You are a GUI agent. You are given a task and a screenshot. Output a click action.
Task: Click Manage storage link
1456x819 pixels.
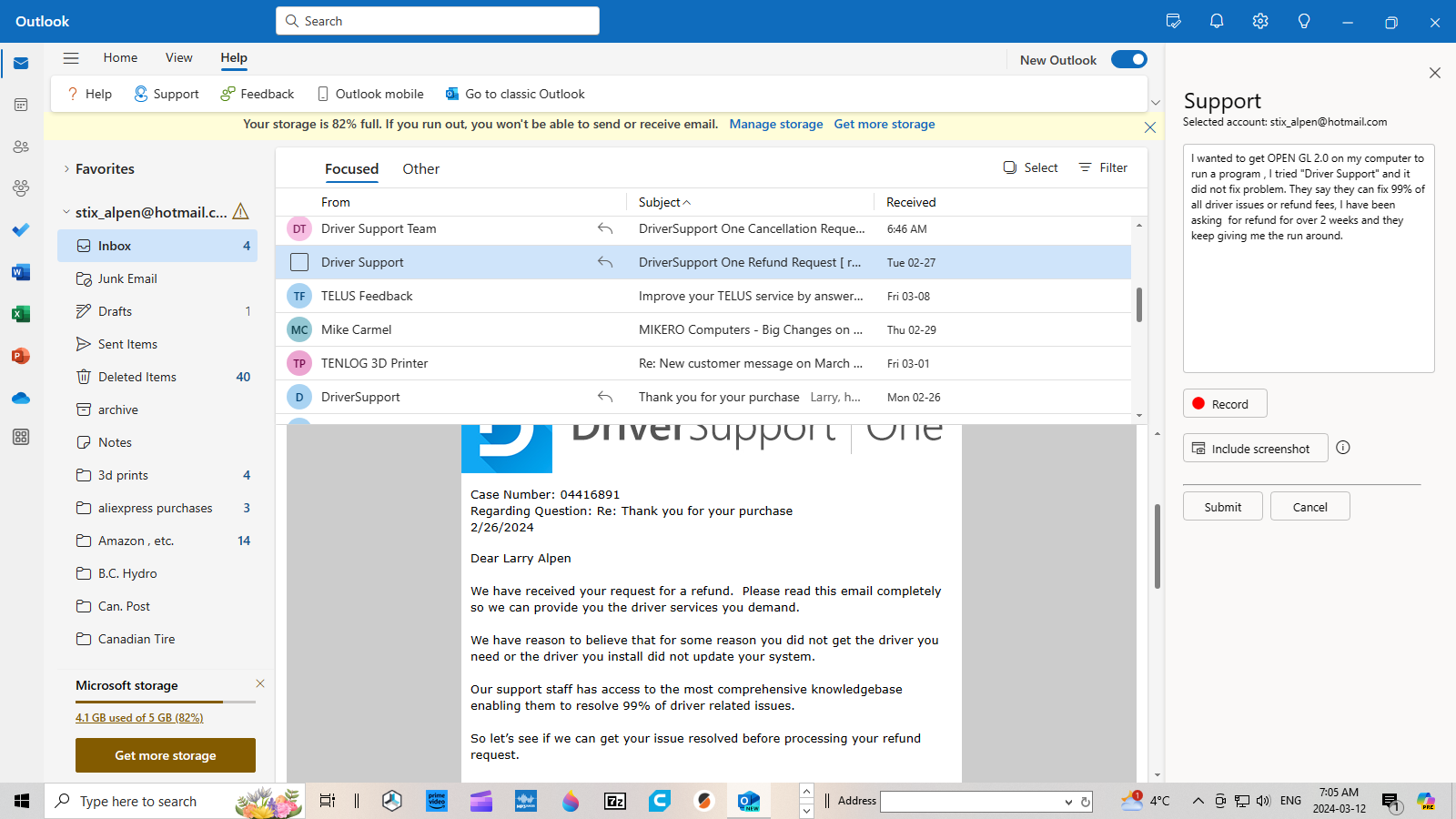[x=776, y=124]
